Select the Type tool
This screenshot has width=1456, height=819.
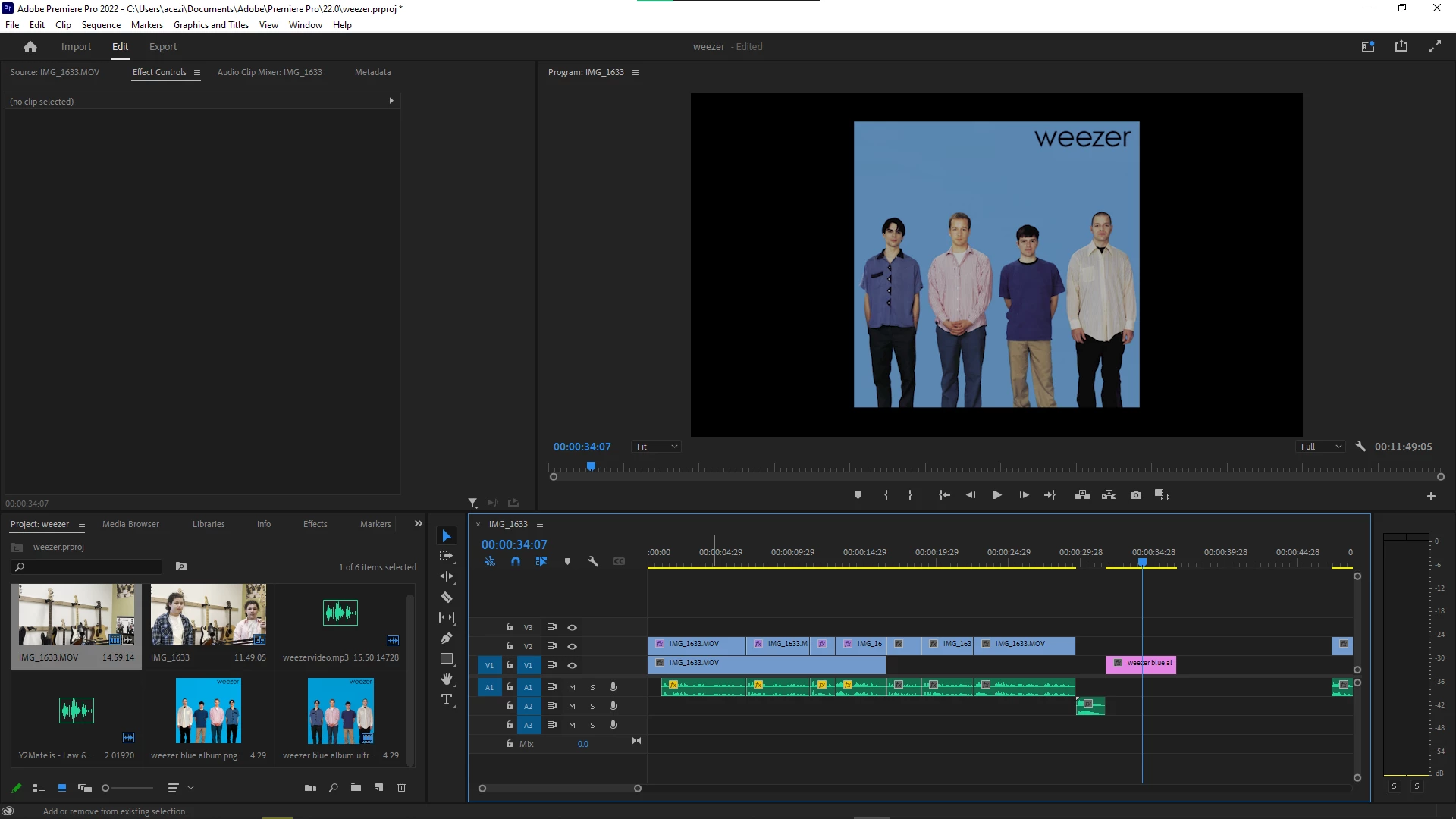click(447, 699)
